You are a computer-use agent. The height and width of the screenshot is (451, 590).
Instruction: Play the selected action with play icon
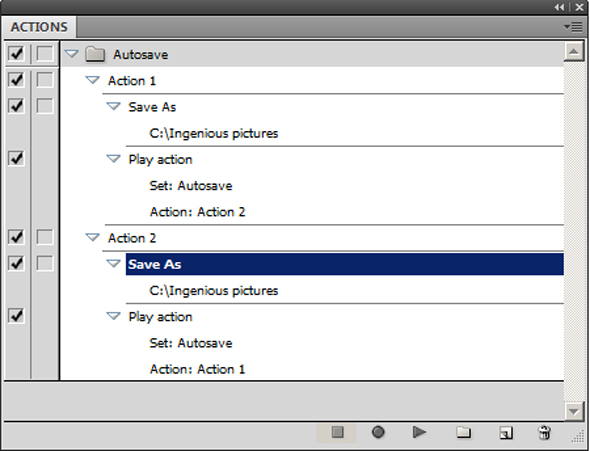(x=419, y=432)
